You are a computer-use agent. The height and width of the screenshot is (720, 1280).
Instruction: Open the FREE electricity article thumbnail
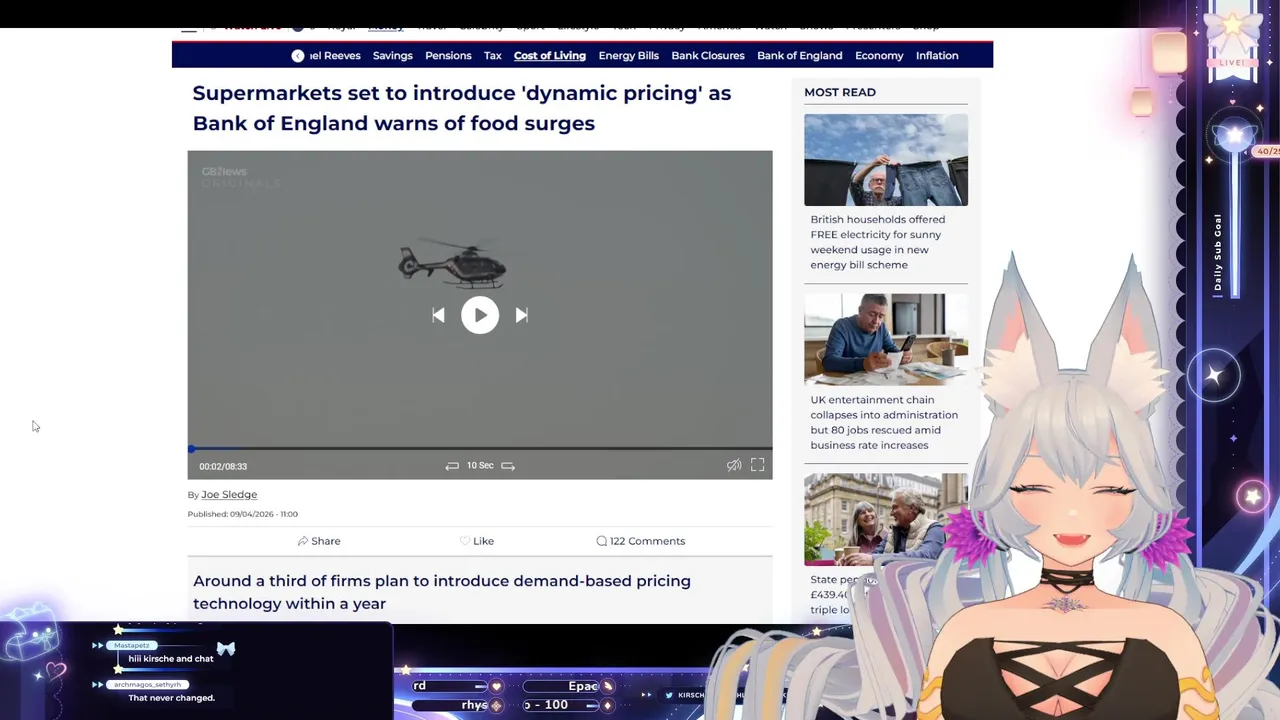886,160
